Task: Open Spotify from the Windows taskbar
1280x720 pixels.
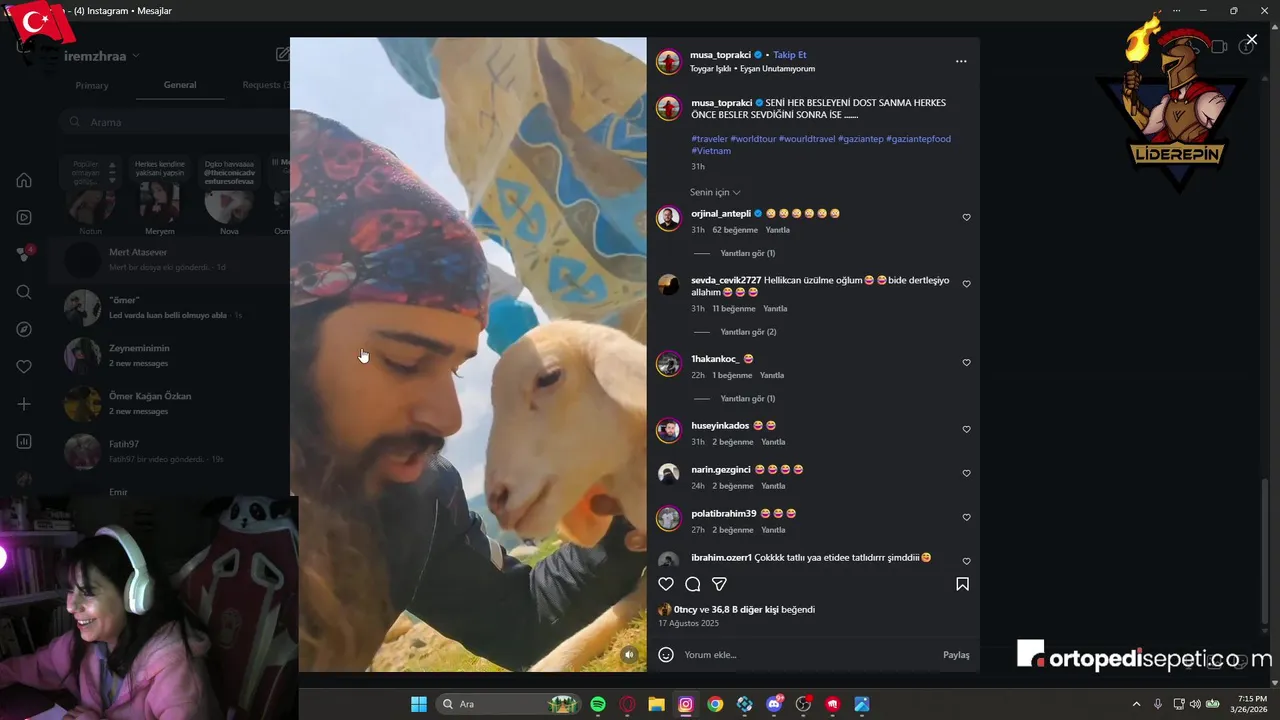Action: [x=598, y=704]
